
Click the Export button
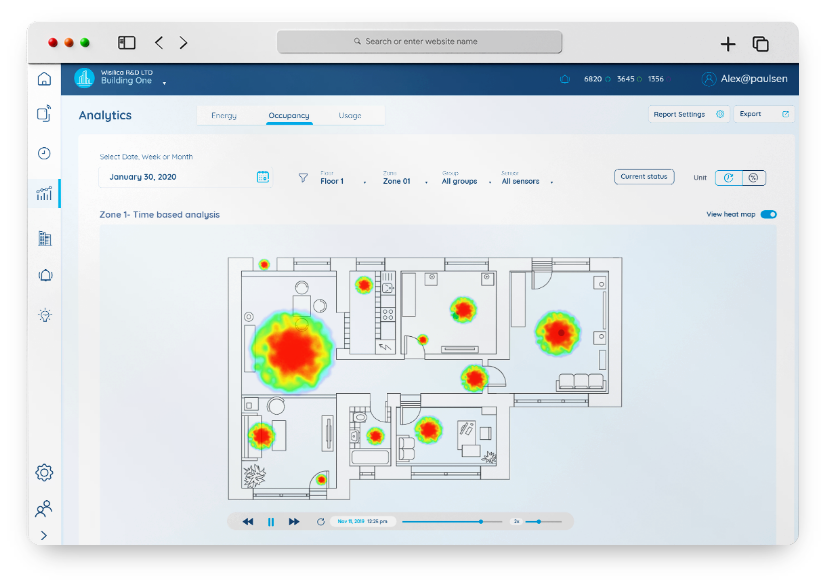pos(765,114)
